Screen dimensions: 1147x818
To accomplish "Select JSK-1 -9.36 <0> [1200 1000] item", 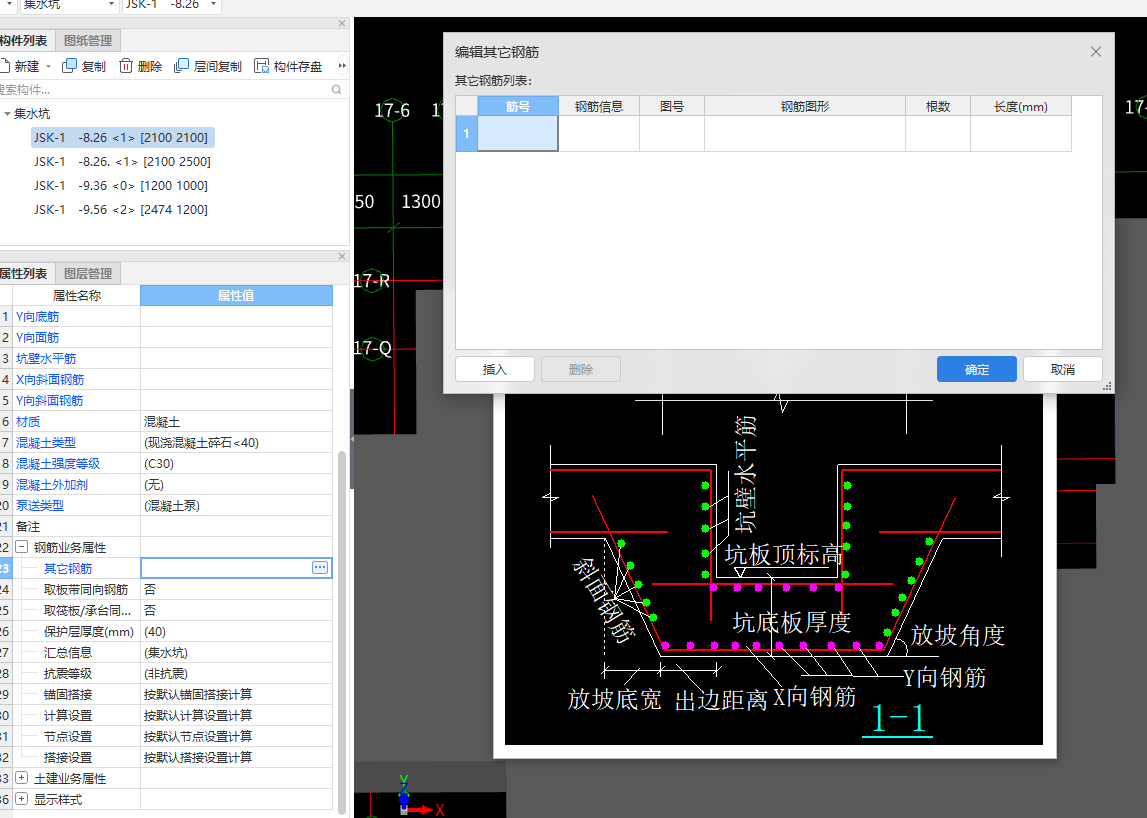I will click(x=121, y=186).
